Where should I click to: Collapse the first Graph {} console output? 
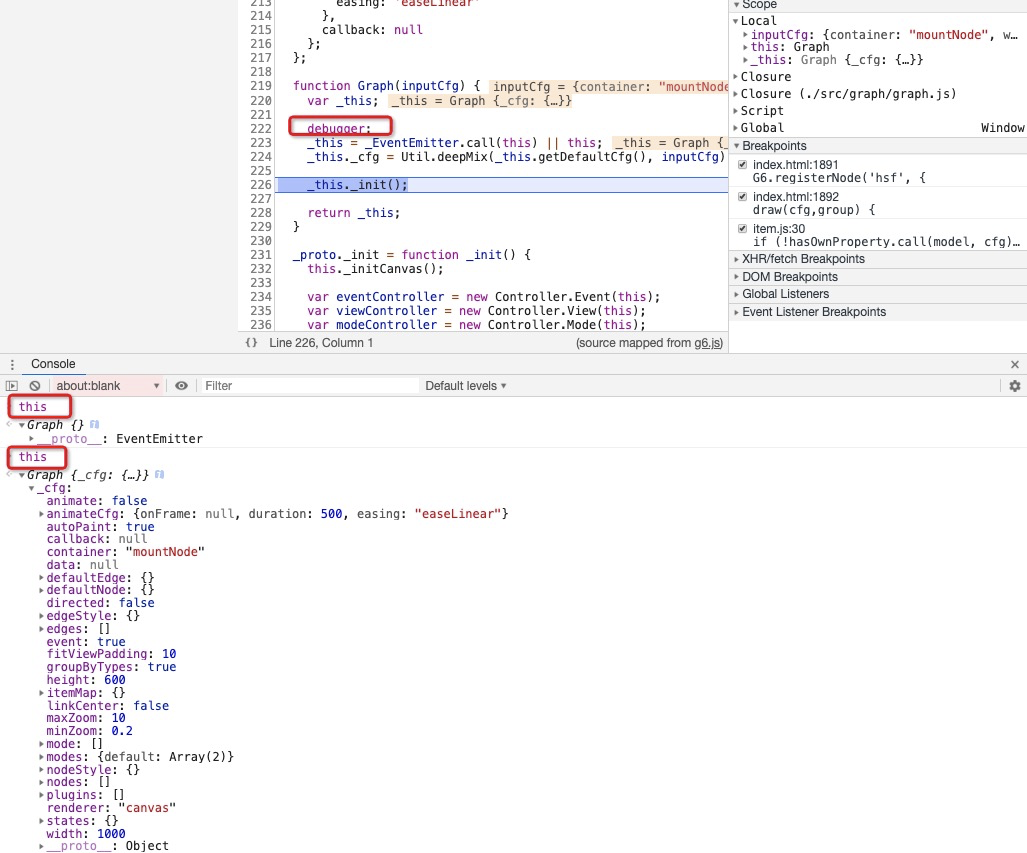[22, 425]
